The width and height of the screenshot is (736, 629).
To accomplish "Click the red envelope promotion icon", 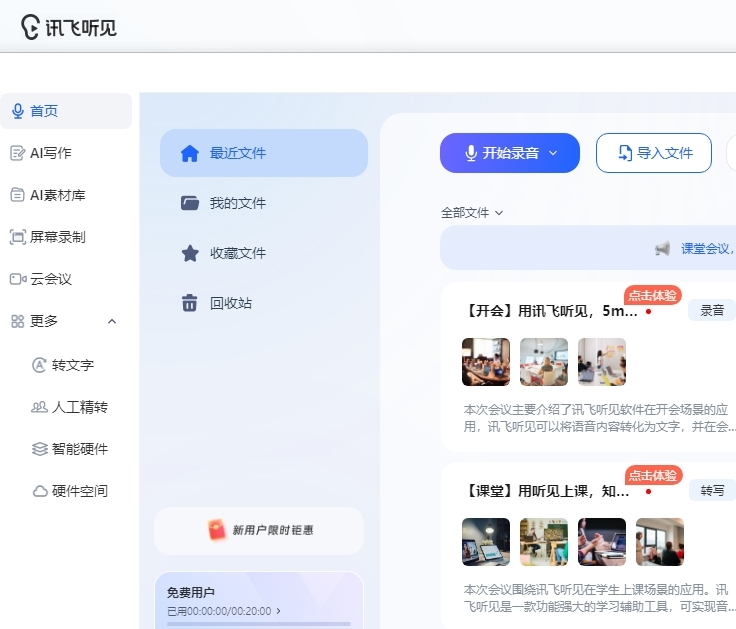I will tap(217, 530).
